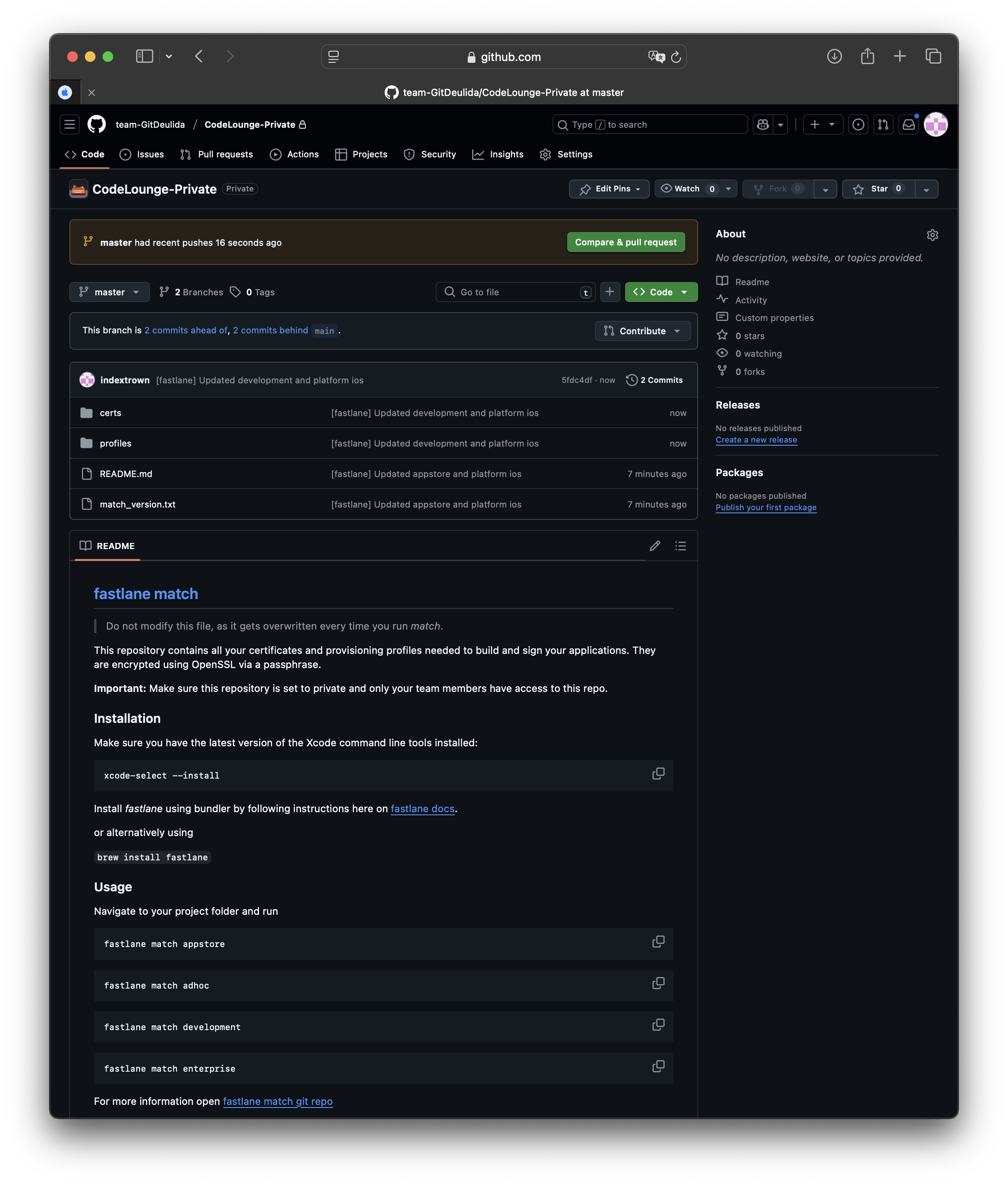Toggle the Safari sidebar icon
The width and height of the screenshot is (1008, 1184).
point(145,56)
